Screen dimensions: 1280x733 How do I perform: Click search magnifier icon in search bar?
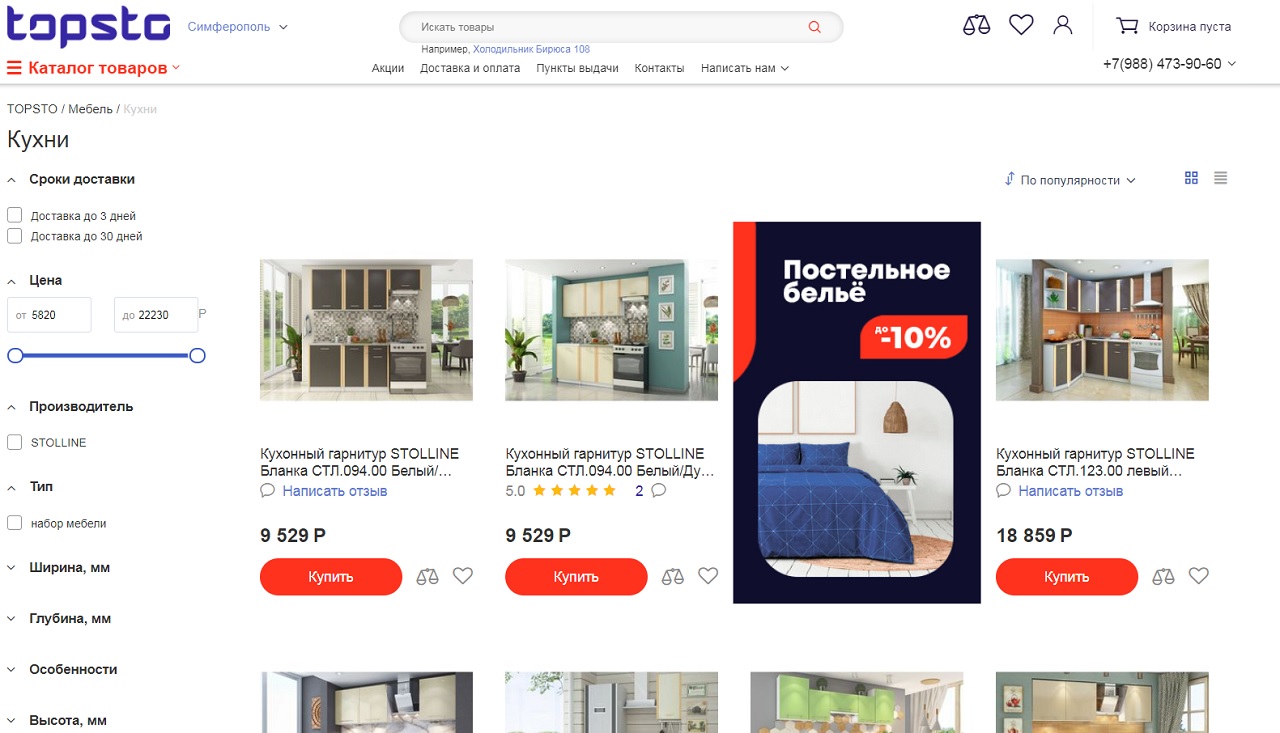point(814,27)
